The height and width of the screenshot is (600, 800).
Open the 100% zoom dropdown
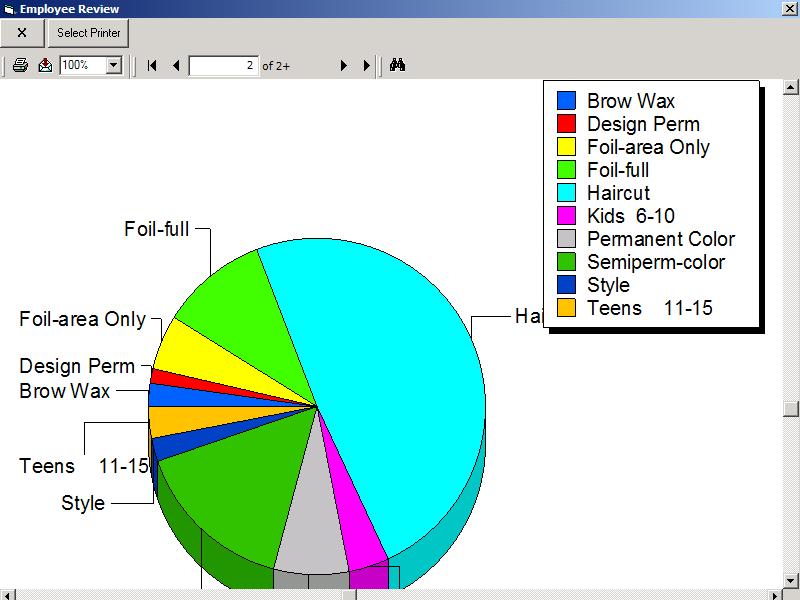(113, 66)
